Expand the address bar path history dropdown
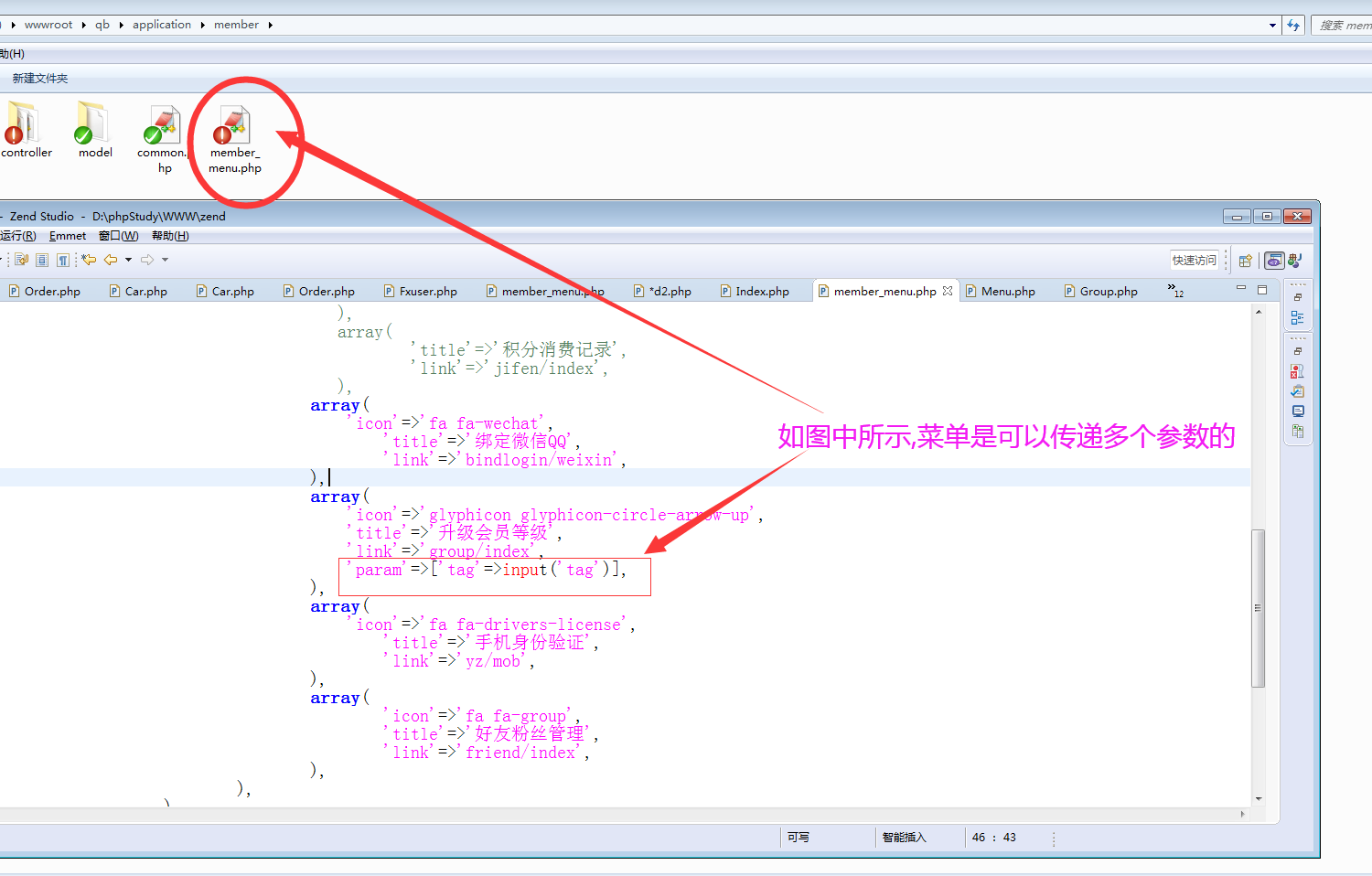Screen dimensions: 1372x876 tap(1272, 26)
